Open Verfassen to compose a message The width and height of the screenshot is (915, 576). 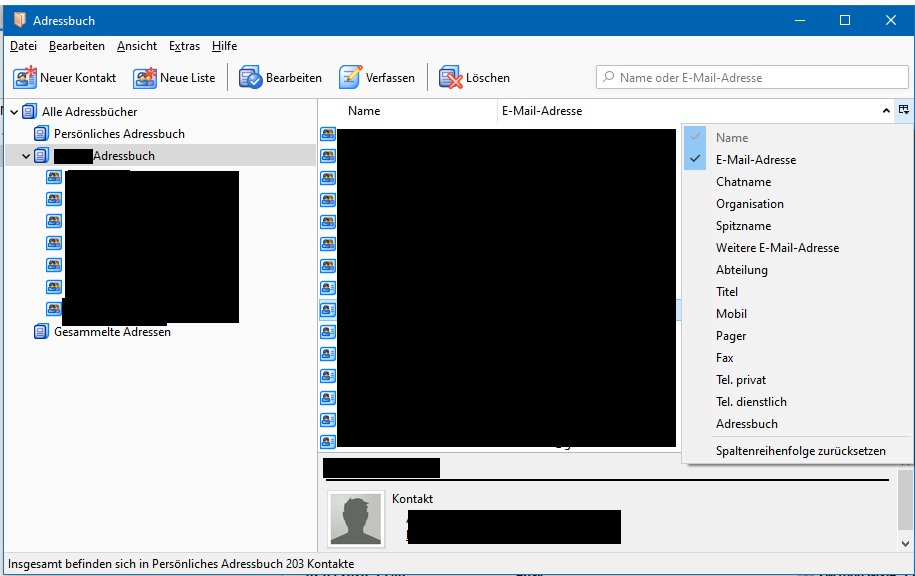[350, 77]
